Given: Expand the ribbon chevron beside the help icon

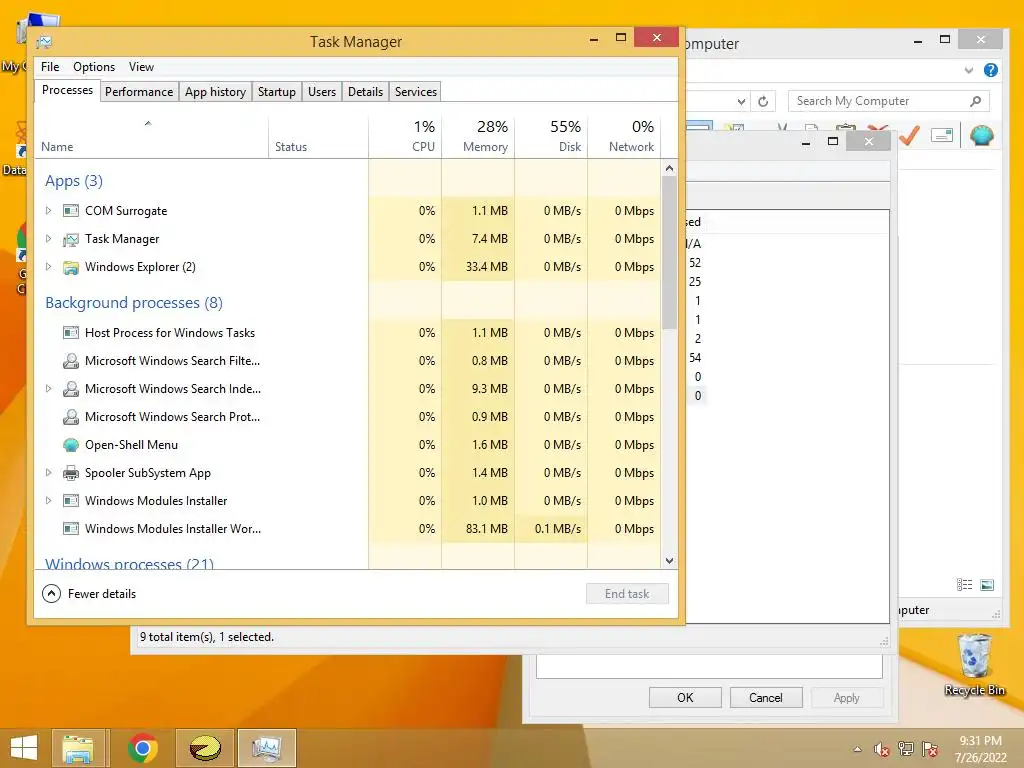Looking at the screenshot, I should [x=968, y=70].
